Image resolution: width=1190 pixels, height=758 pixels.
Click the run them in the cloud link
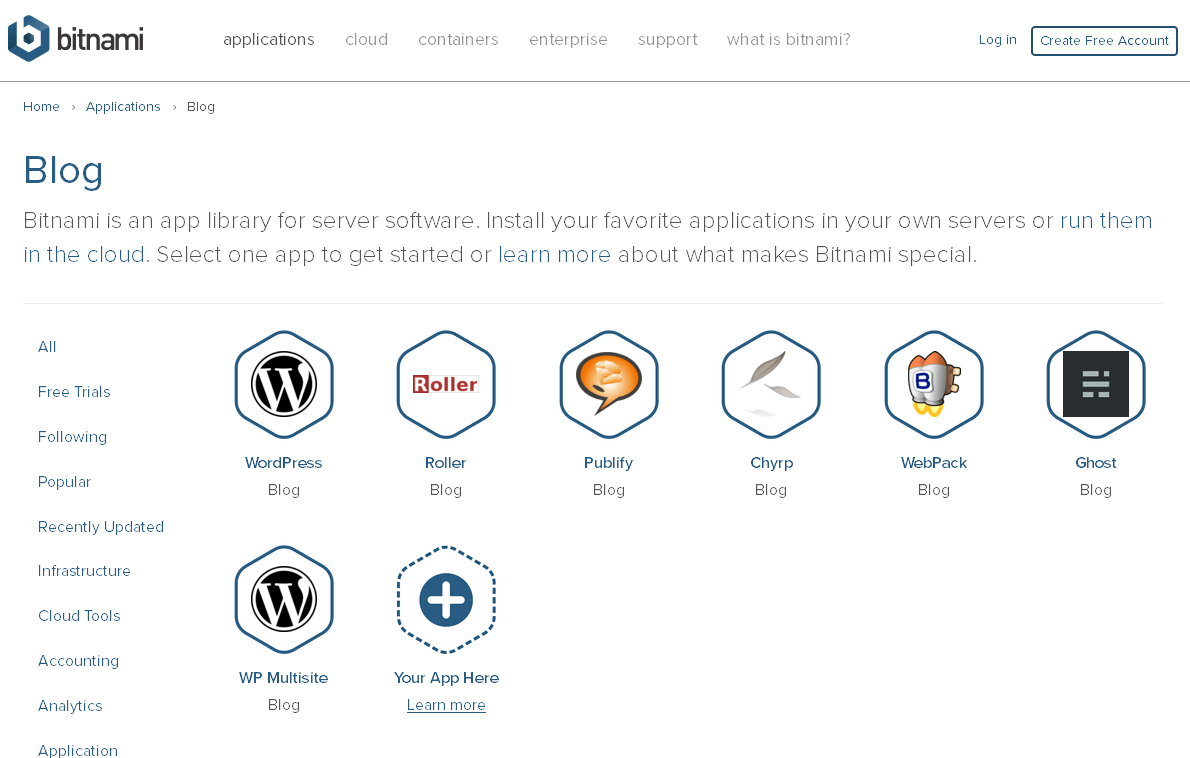(1106, 221)
